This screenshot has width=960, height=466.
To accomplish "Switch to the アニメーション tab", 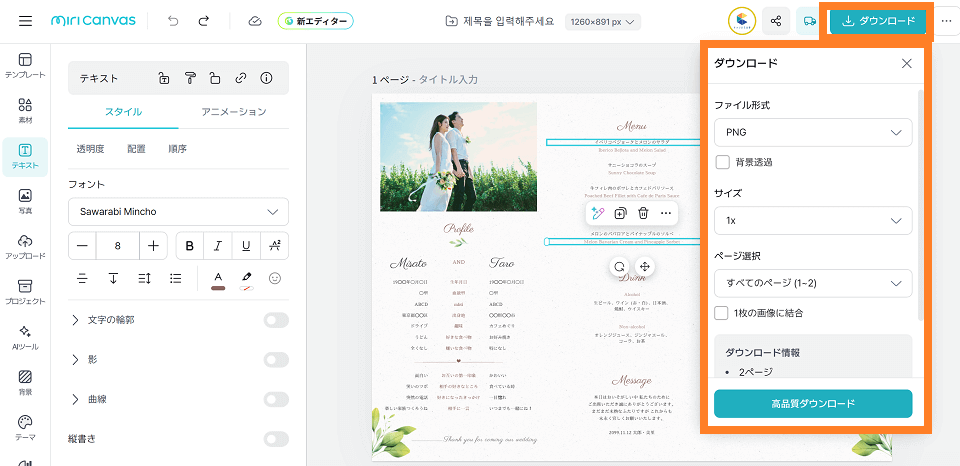I will [x=233, y=112].
